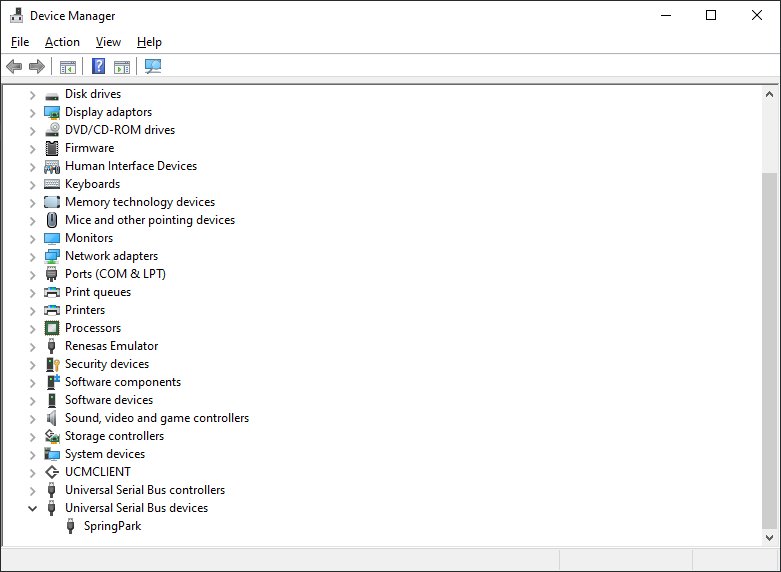Click the Display adaptors icon
This screenshot has width=781, height=572.
[52, 113]
